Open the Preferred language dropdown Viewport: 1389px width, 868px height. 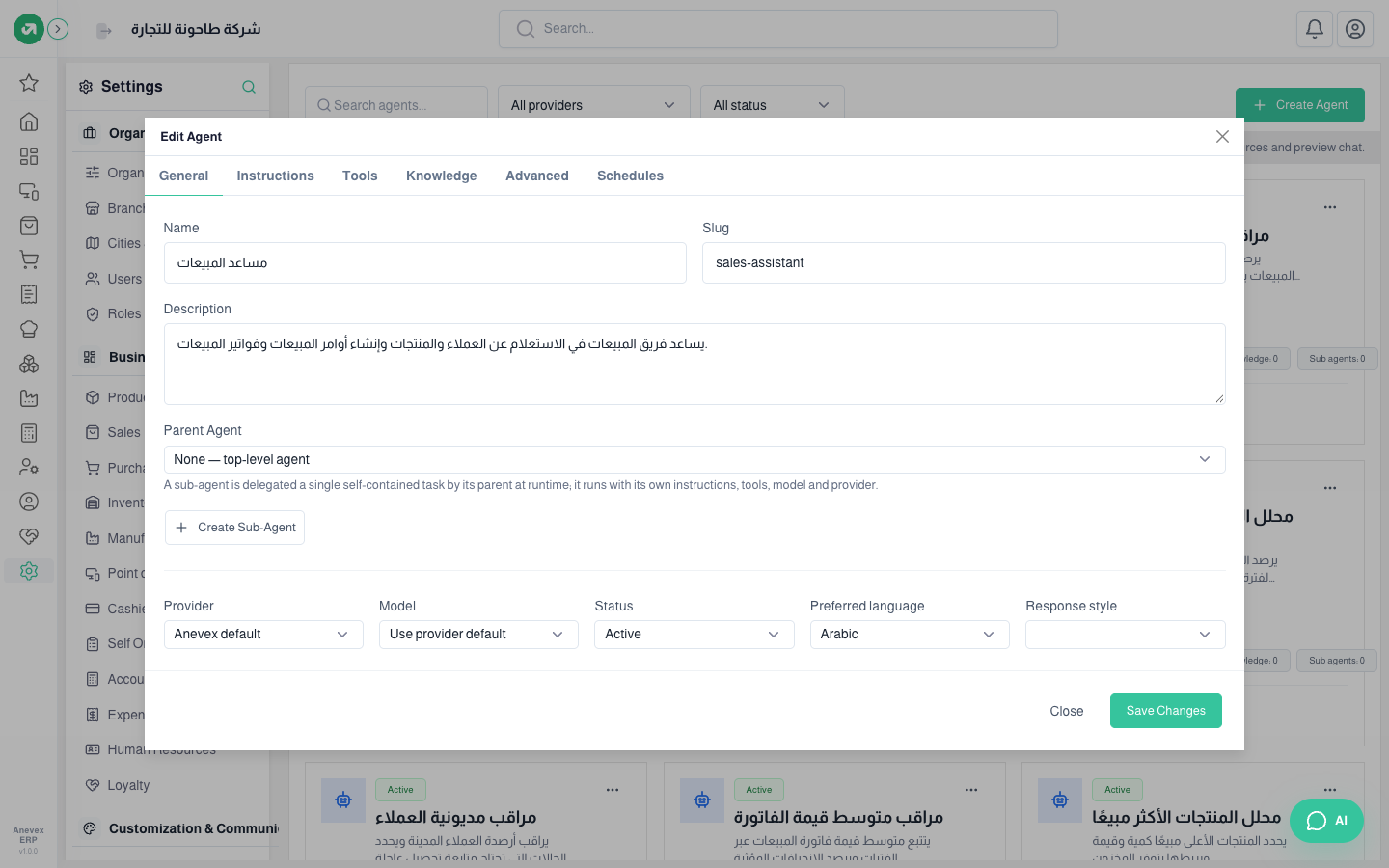pos(910,635)
